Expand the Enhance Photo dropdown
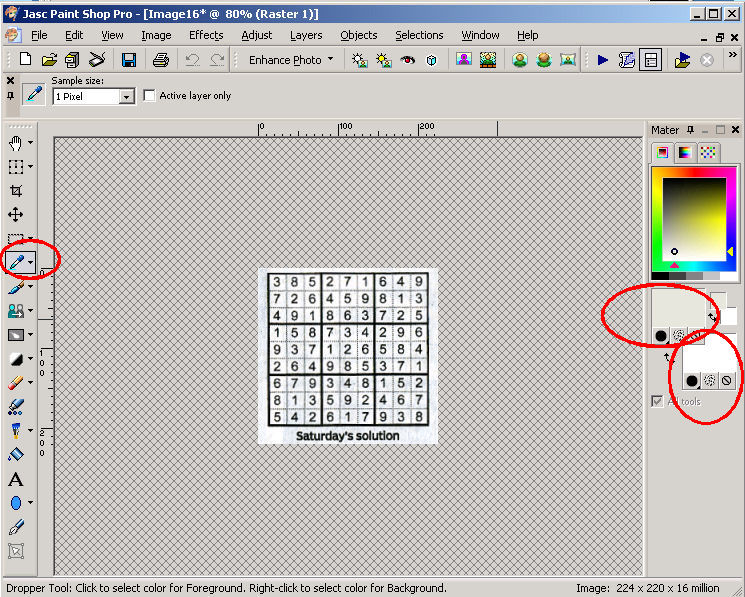The image size is (745, 597). pyautogui.click(x=331, y=60)
